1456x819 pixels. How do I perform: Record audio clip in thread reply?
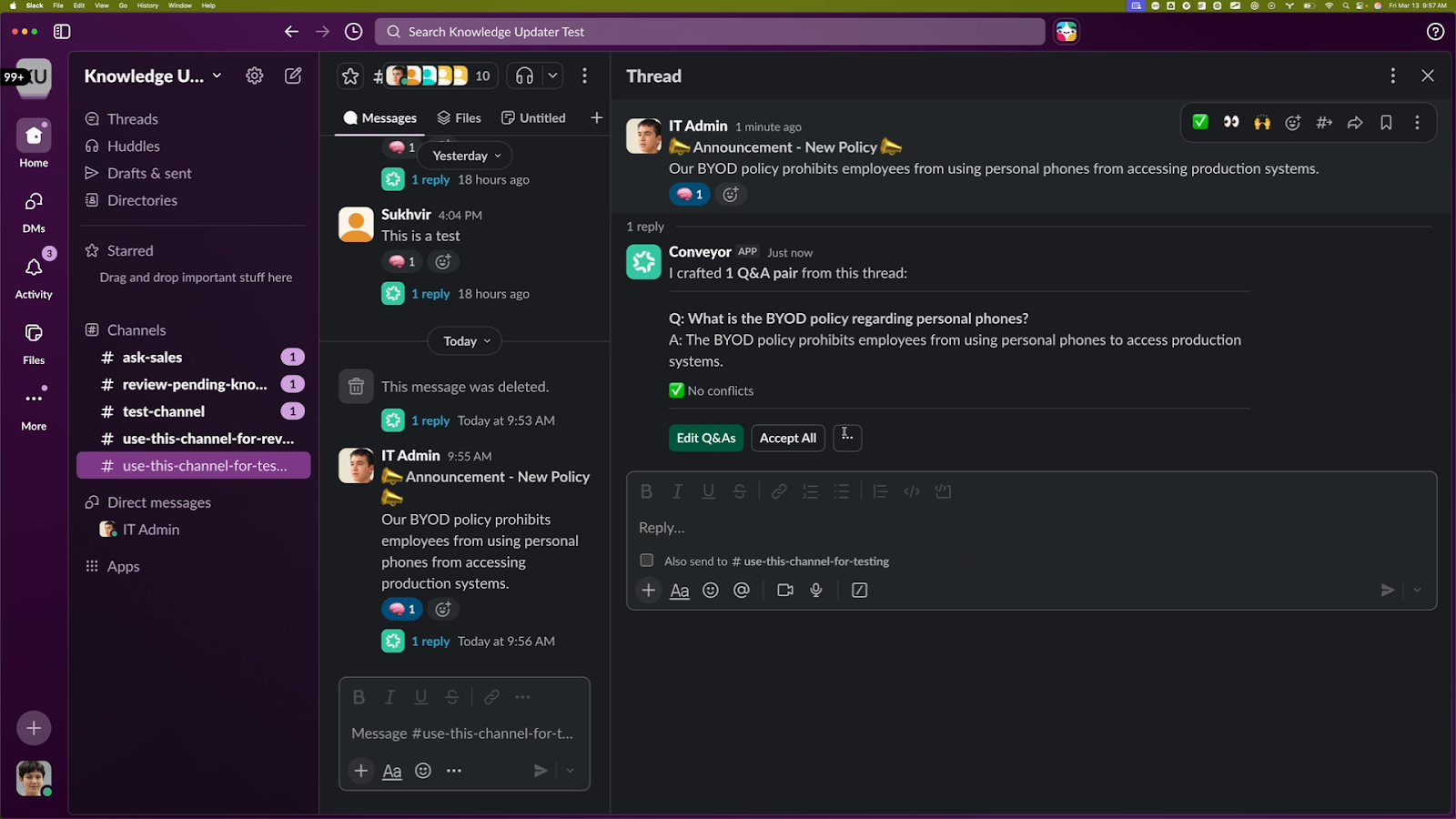(816, 591)
